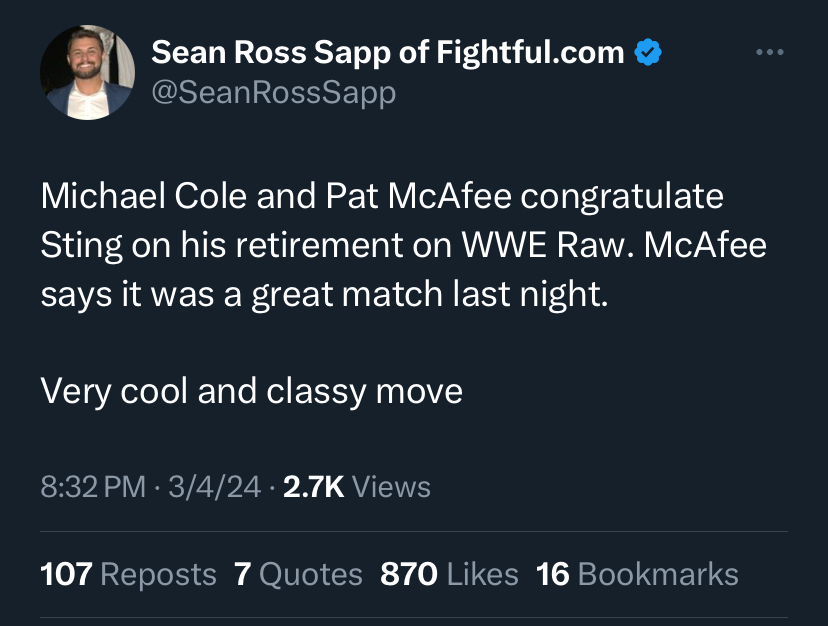The height and width of the screenshot is (626, 828).
Task: Open the 870 Likes list
Action: 449,574
